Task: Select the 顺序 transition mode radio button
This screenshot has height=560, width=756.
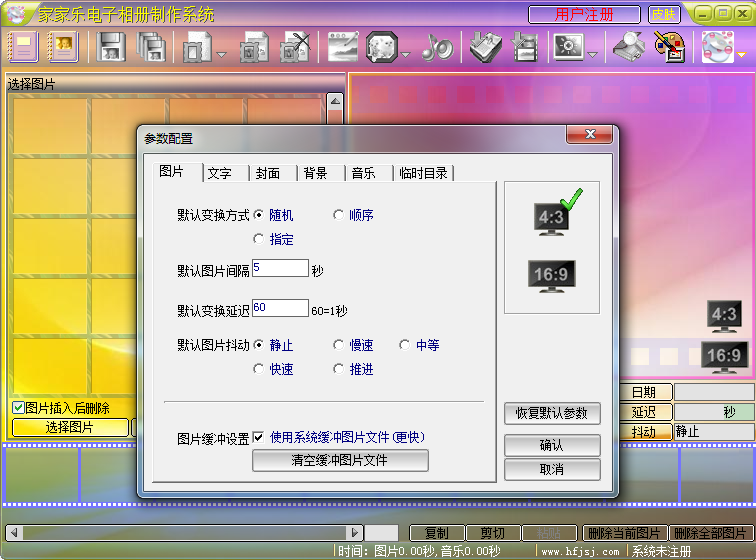Action: click(x=339, y=215)
